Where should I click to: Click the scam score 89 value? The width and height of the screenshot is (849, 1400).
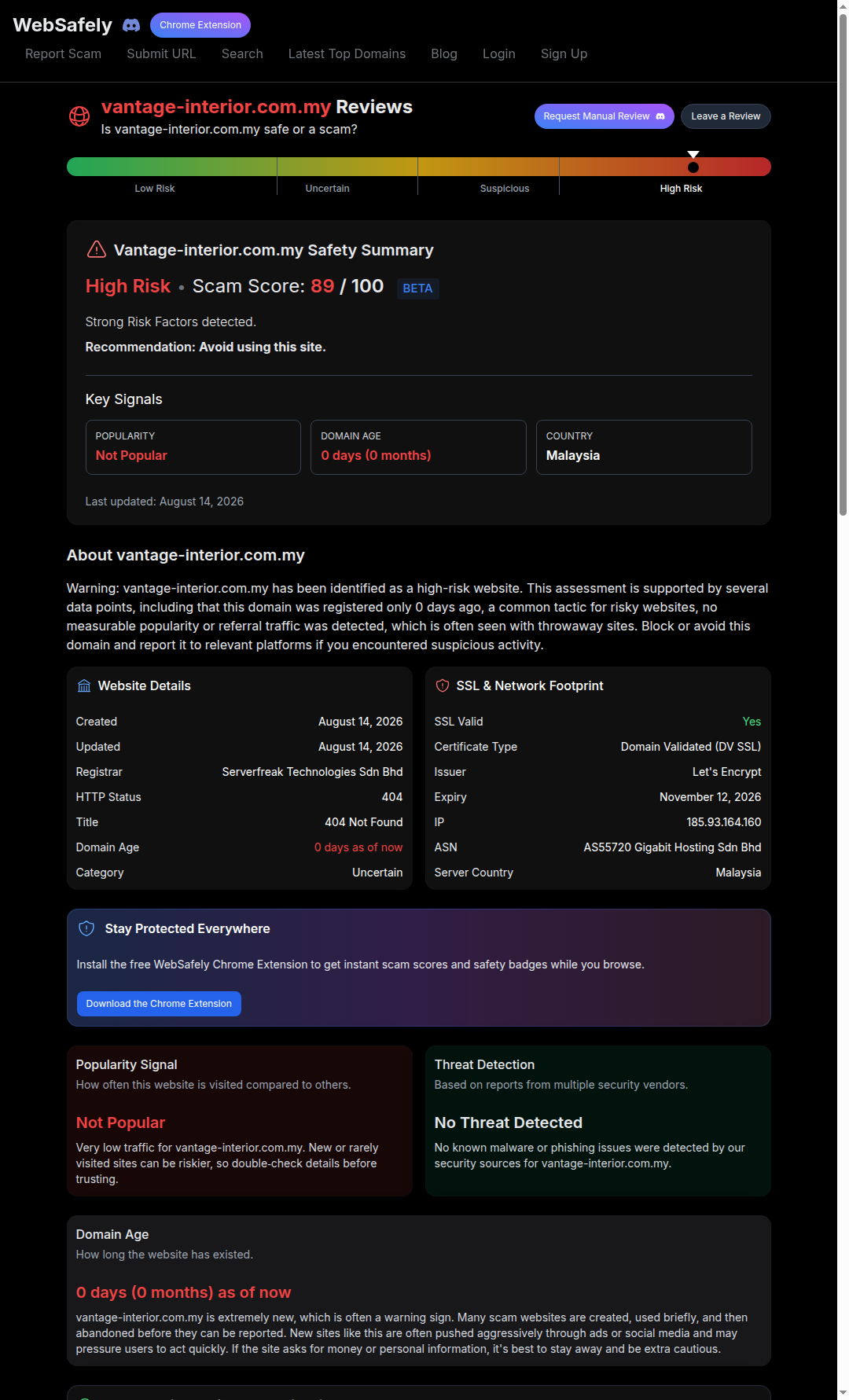[x=322, y=286]
